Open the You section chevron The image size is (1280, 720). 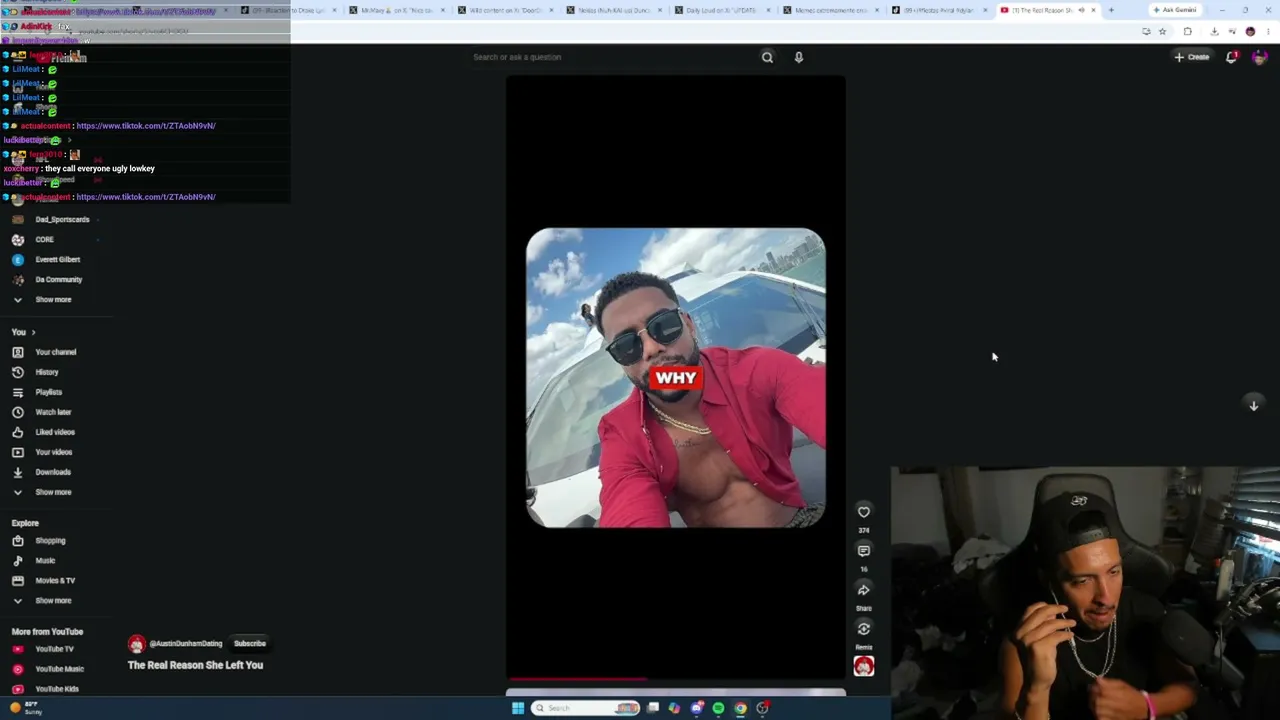[33, 332]
